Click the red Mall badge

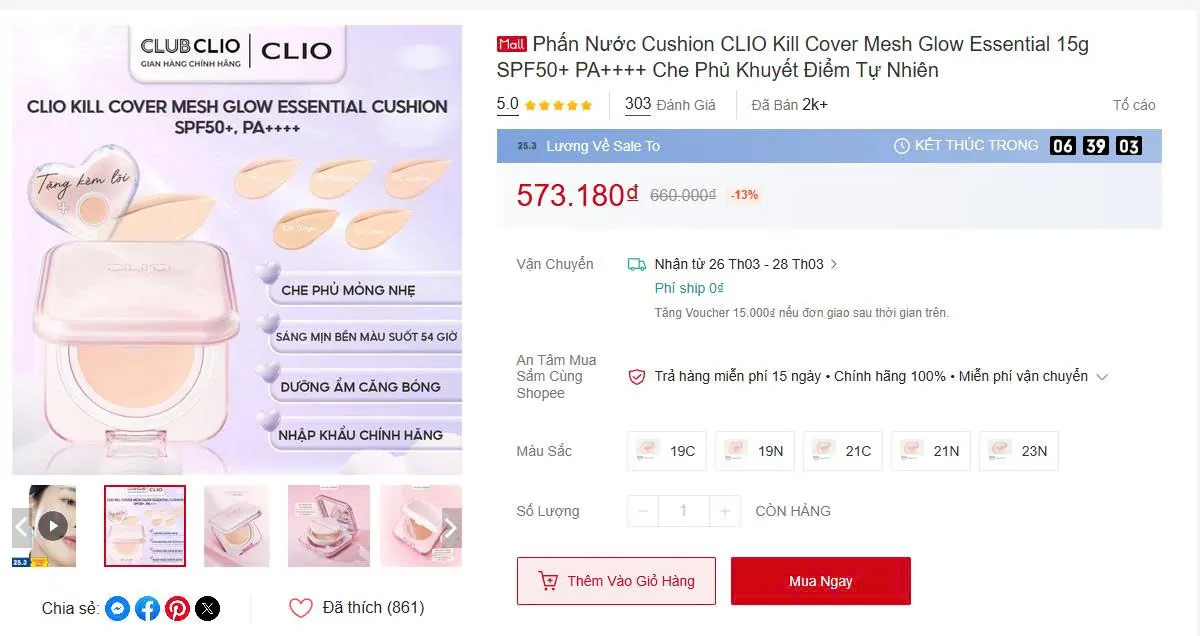click(x=510, y=43)
